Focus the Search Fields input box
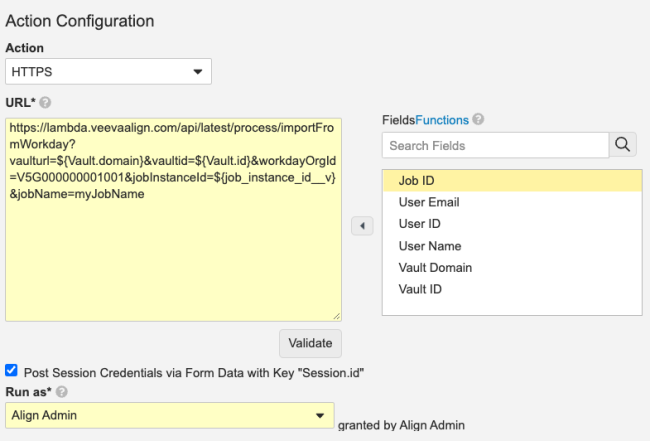 tap(495, 146)
